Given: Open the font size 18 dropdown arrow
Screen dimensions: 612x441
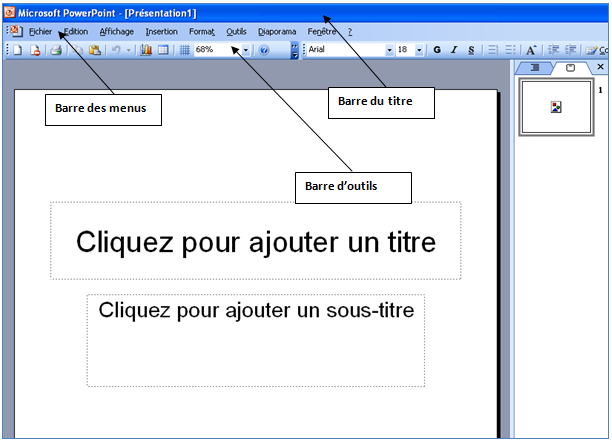Looking at the screenshot, I should click(419, 50).
